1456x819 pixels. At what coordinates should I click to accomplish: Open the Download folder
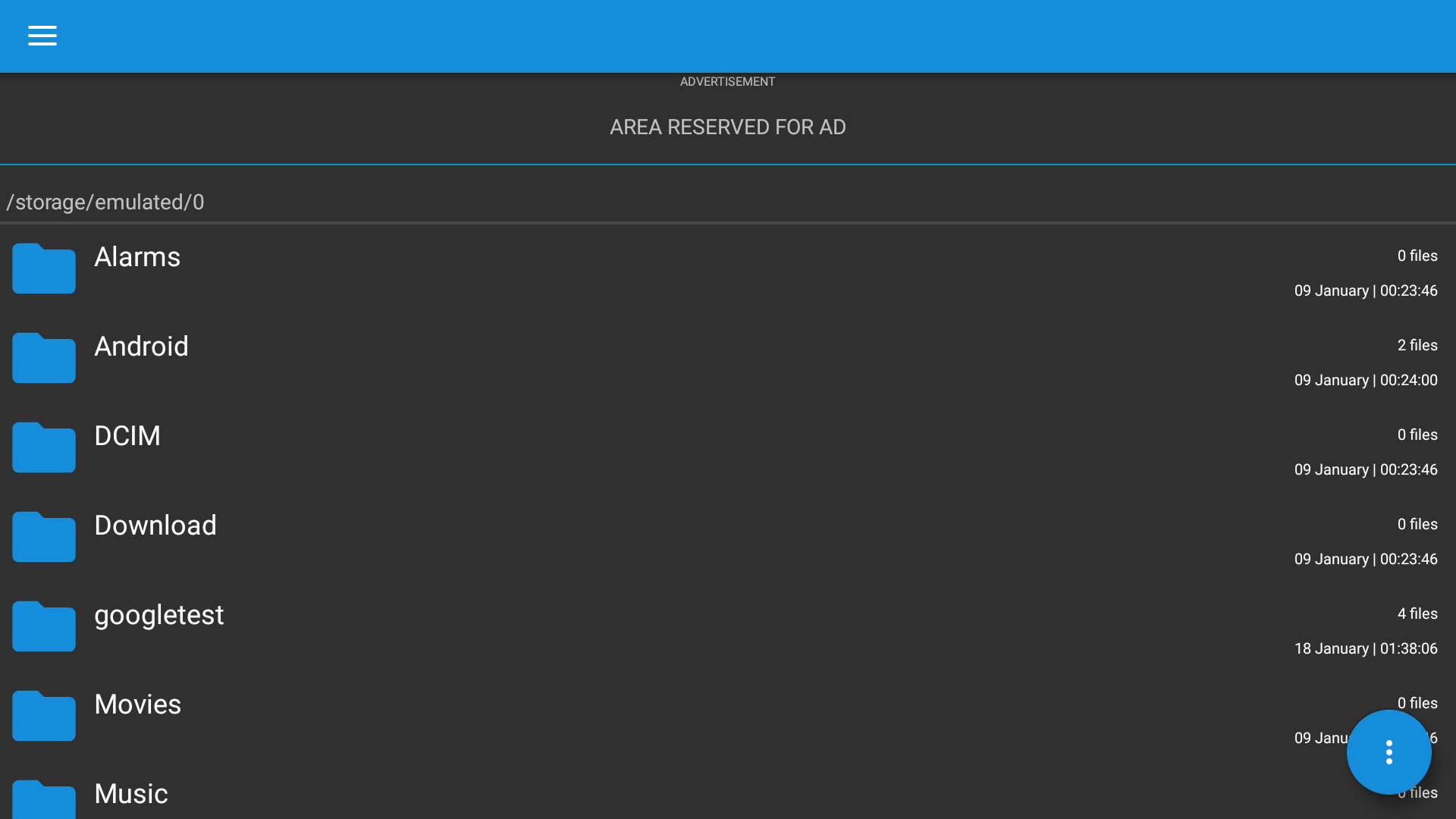(155, 526)
